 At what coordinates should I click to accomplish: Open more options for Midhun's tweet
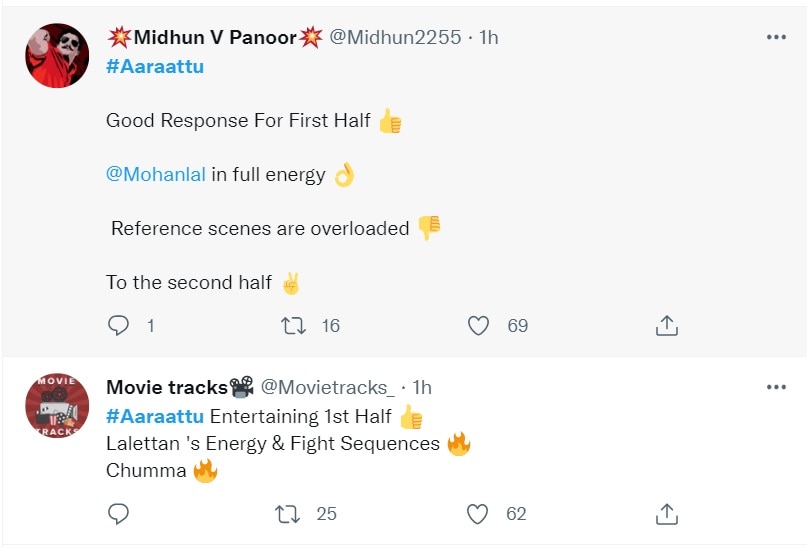coord(776,37)
